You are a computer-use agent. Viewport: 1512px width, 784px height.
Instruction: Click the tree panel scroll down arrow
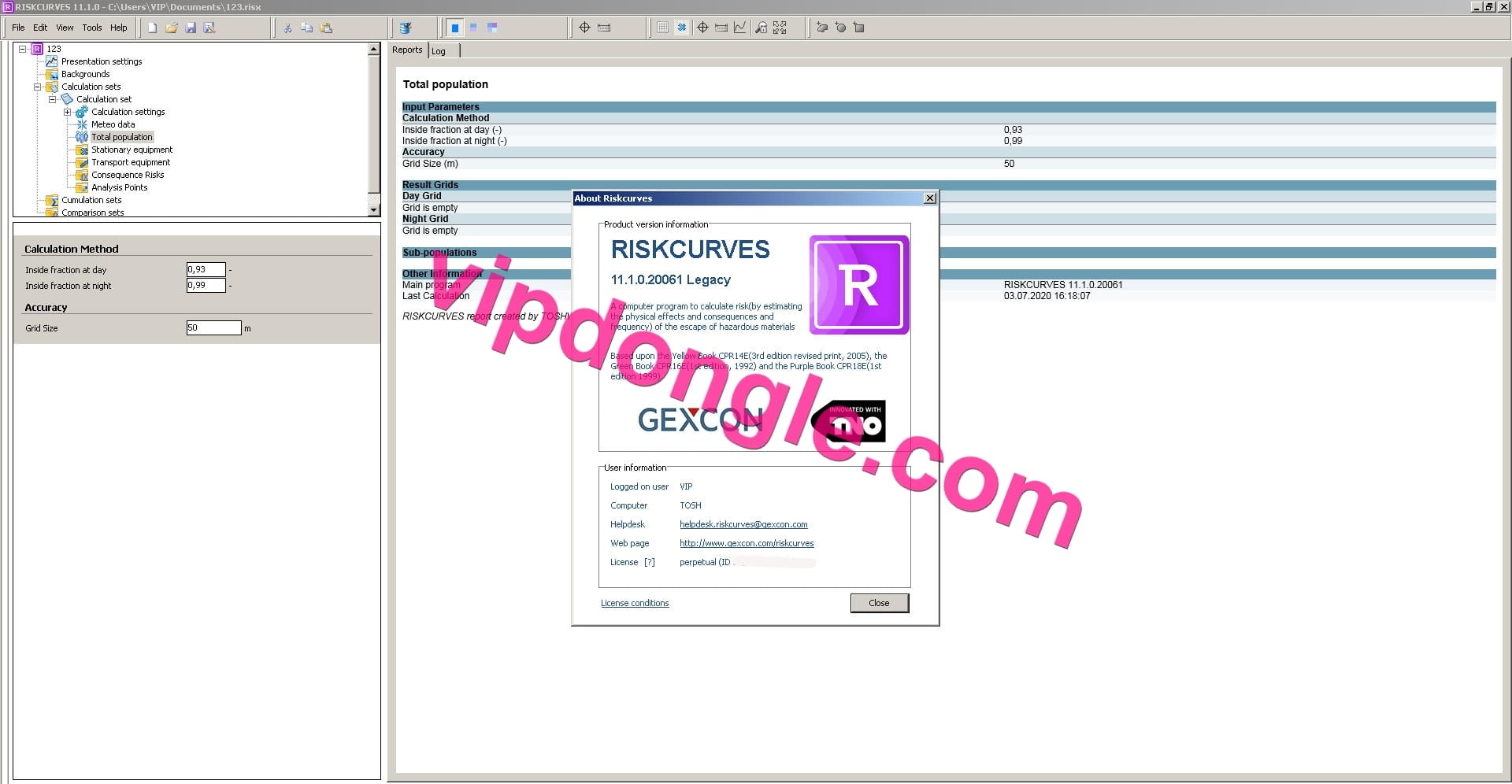(x=374, y=210)
